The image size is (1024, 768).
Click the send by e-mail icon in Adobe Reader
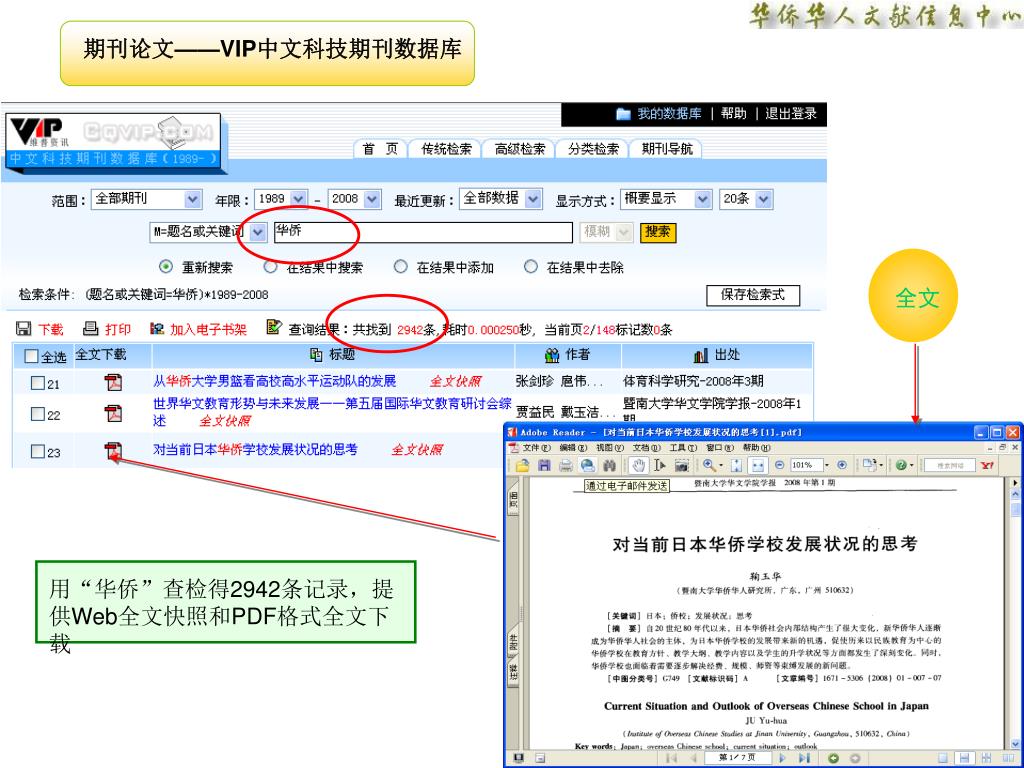587,465
